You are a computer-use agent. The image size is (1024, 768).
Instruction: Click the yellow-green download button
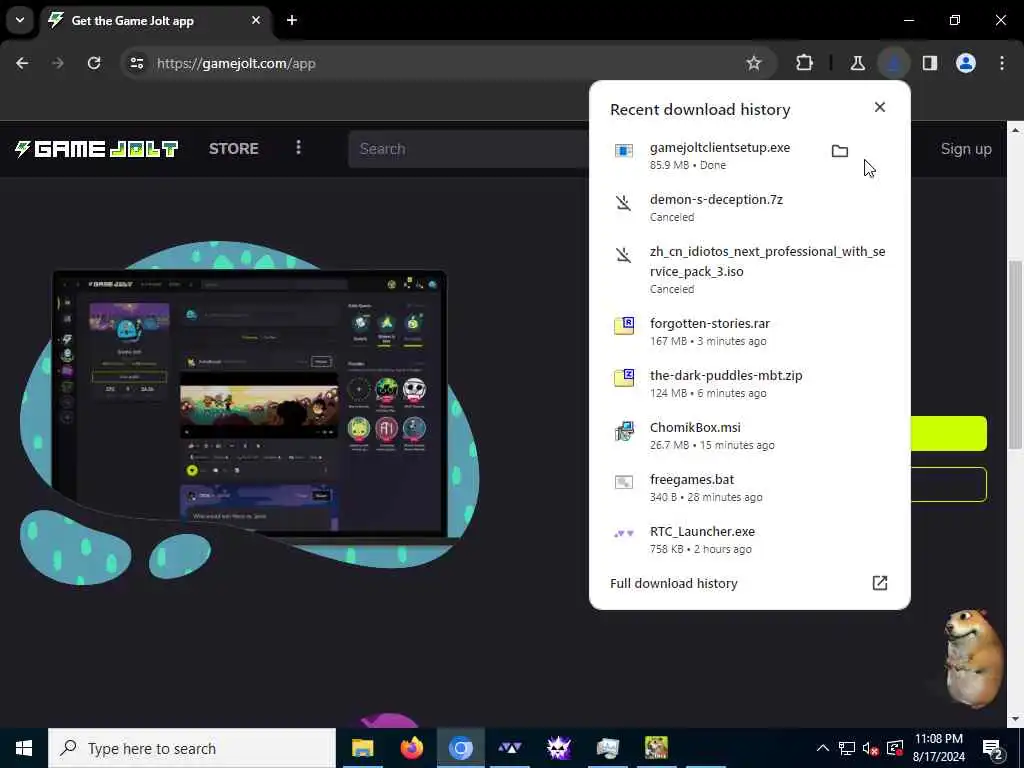click(948, 433)
